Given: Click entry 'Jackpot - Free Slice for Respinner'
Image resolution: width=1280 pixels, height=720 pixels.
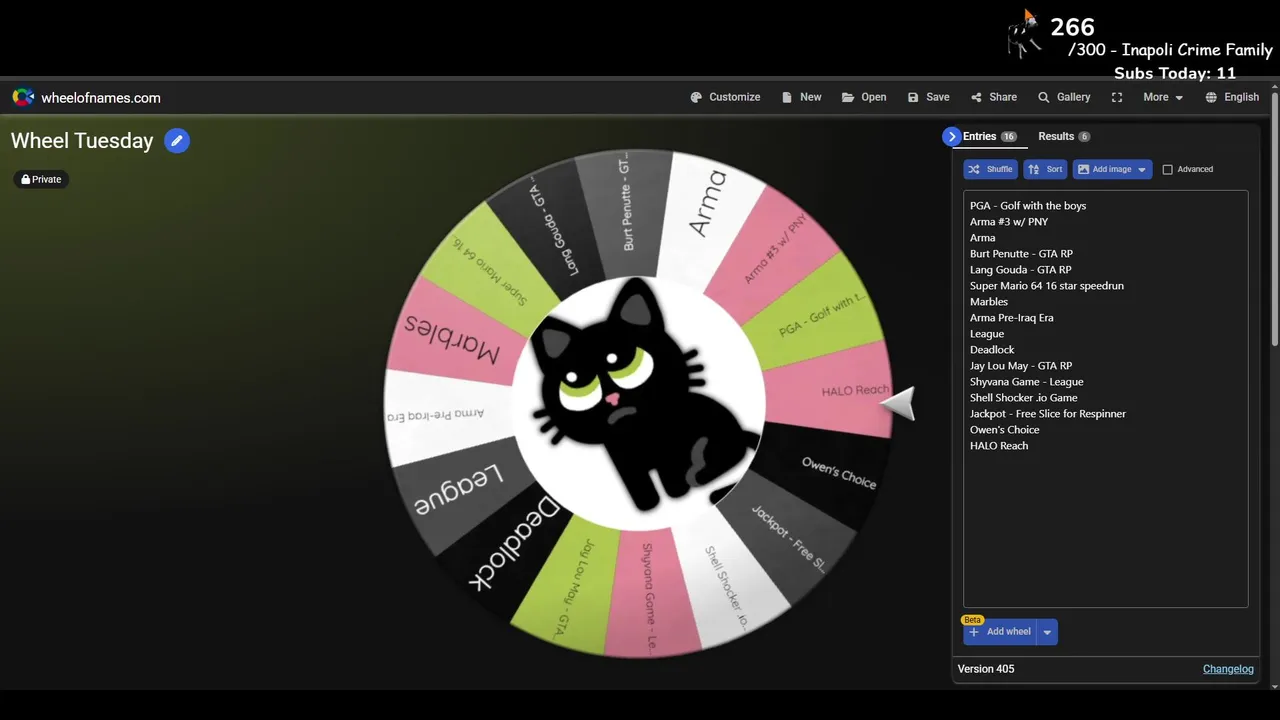Looking at the screenshot, I should 1048,414.
